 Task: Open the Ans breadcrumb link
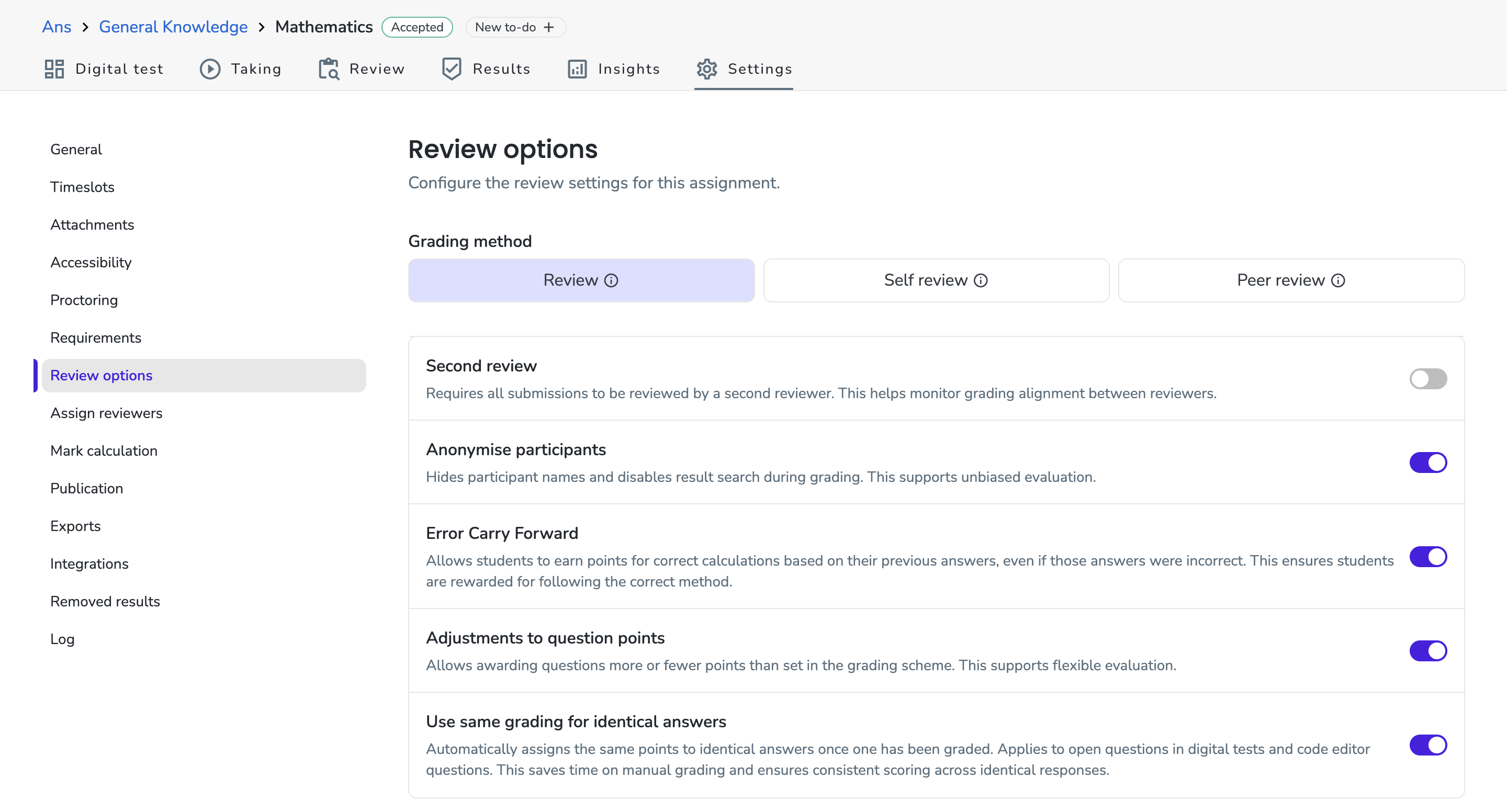coord(57,27)
